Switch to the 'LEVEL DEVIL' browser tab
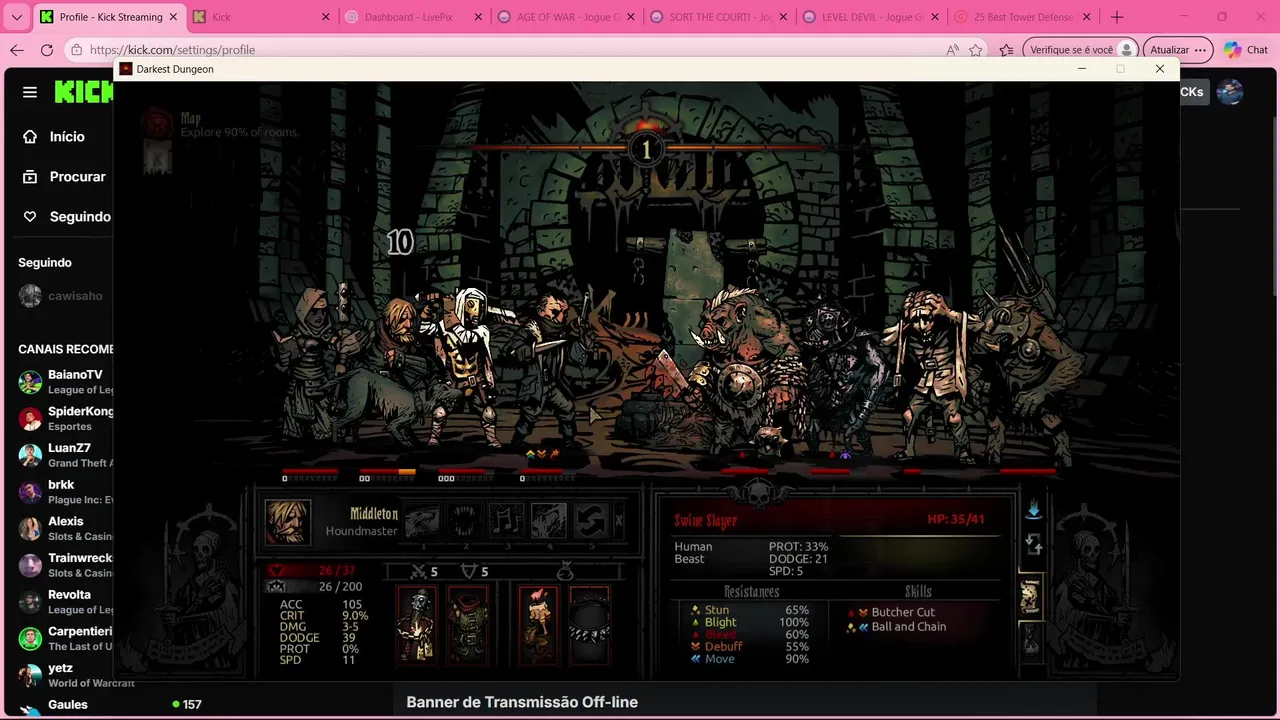1280x720 pixels. click(869, 17)
